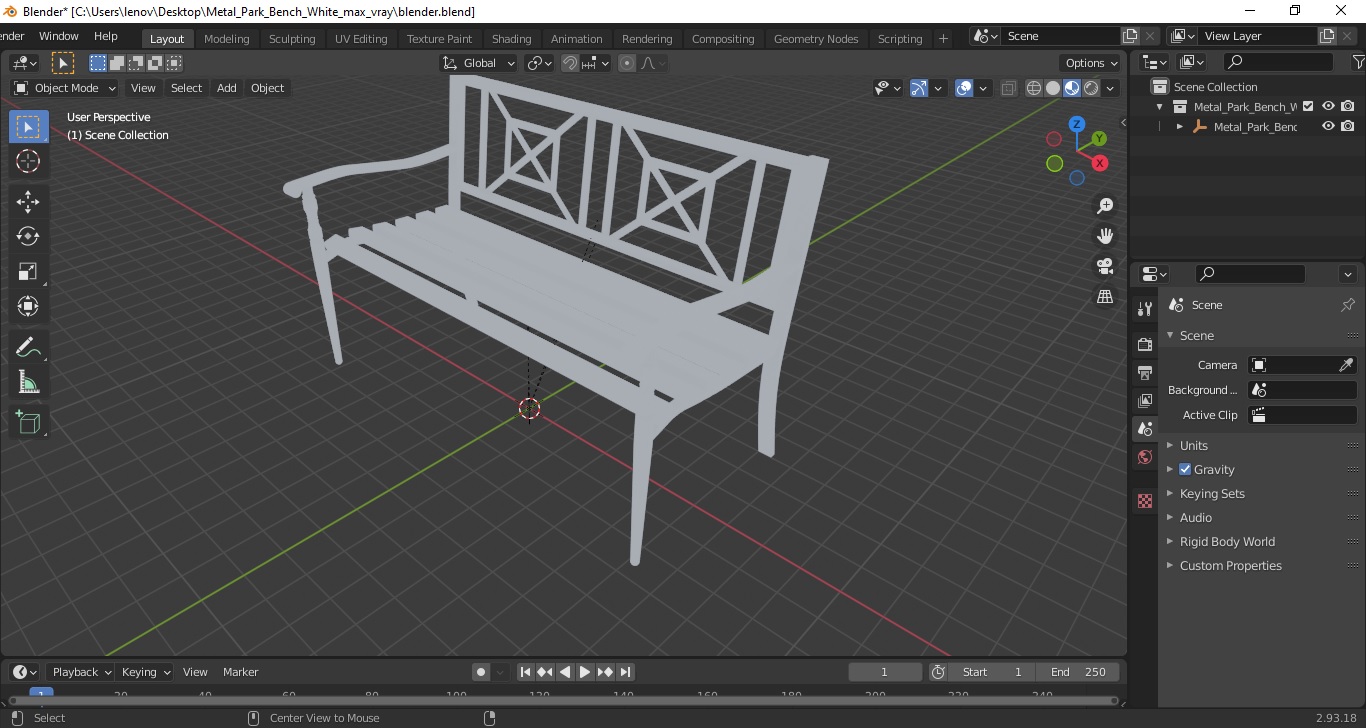The width and height of the screenshot is (1366, 728).
Task: Click the green Y axis gizmo
Action: [x=1098, y=138]
